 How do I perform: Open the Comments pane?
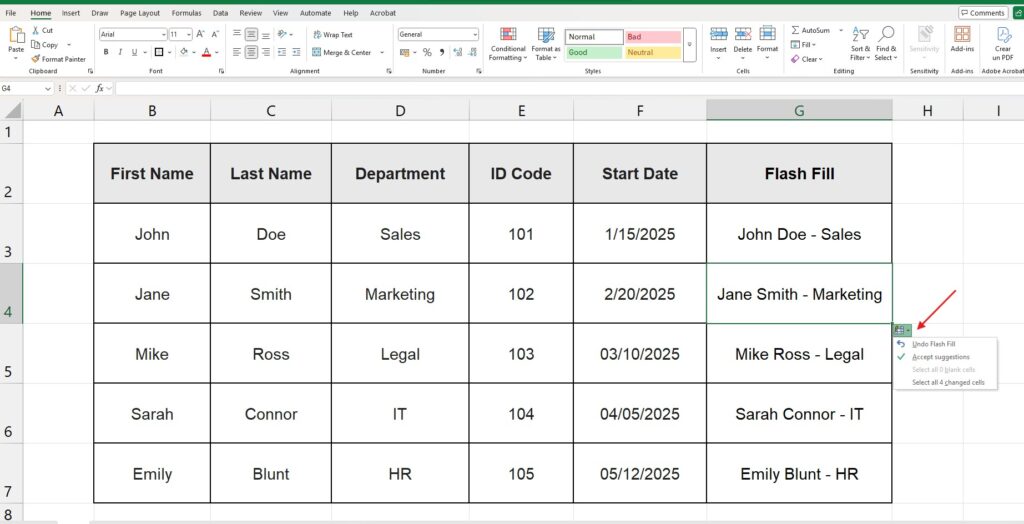point(983,13)
